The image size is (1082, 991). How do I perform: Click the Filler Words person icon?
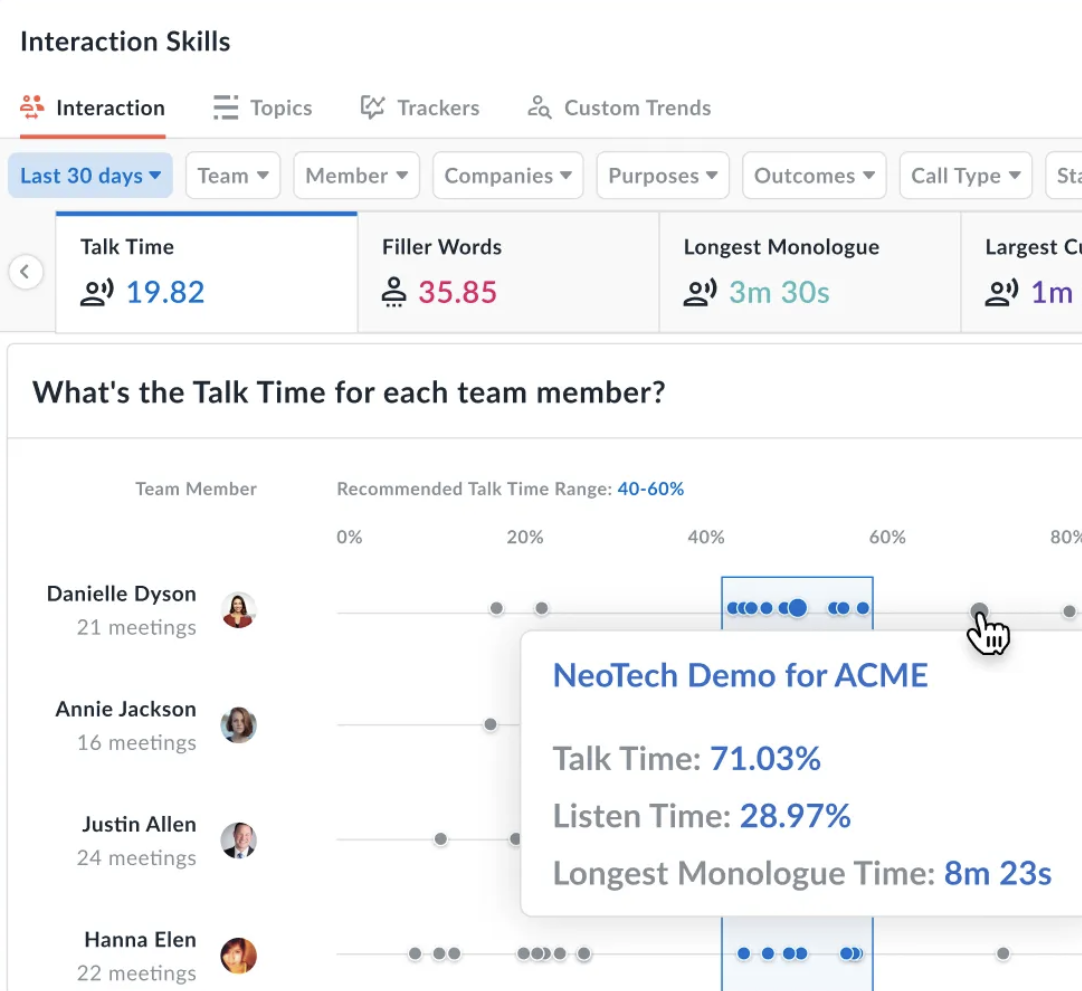pyautogui.click(x=394, y=293)
